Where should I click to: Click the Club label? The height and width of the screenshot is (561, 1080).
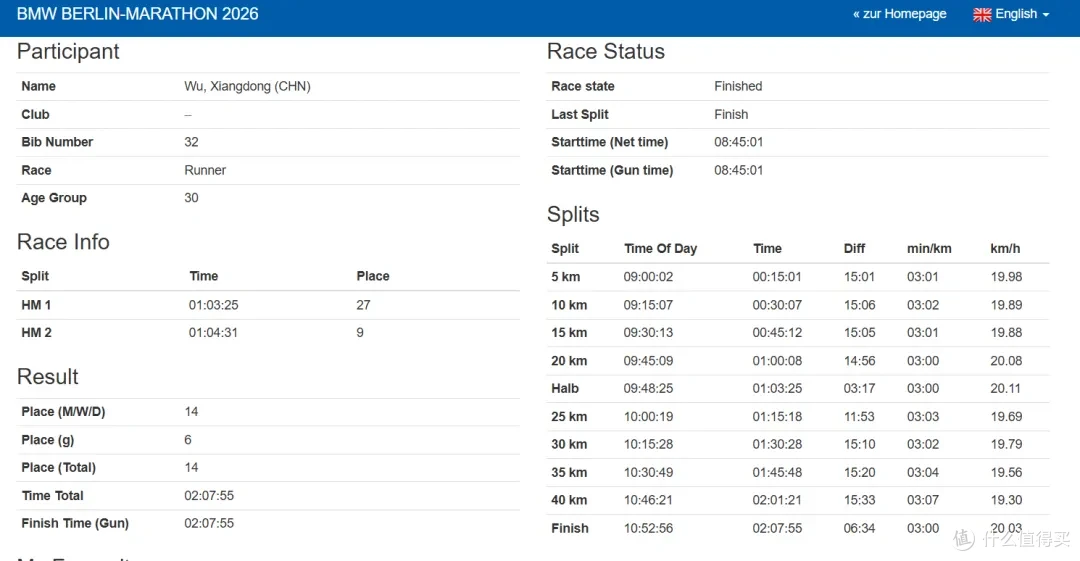pos(35,114)
